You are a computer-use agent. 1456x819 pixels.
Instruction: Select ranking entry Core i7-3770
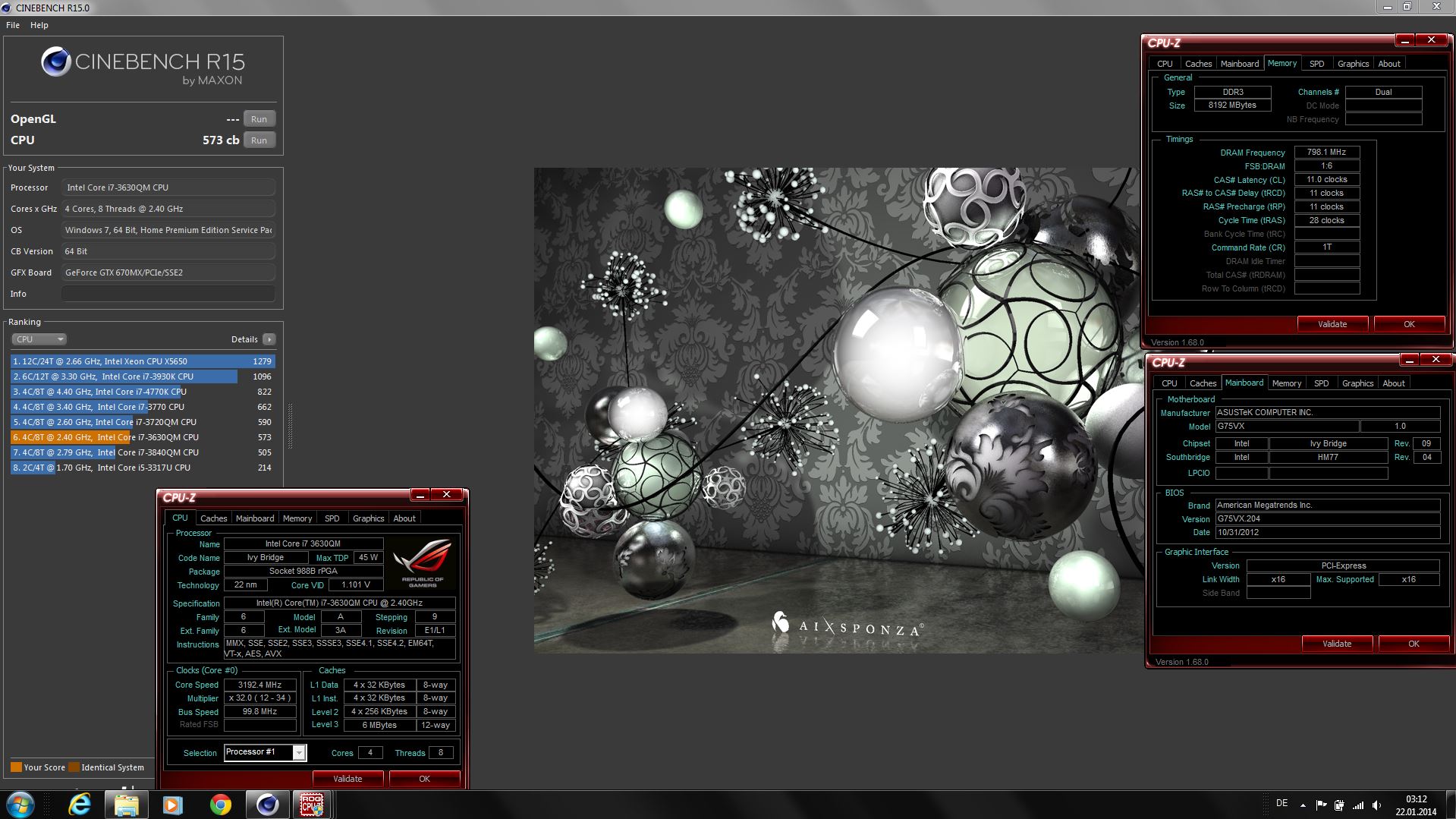pos(143,407)
